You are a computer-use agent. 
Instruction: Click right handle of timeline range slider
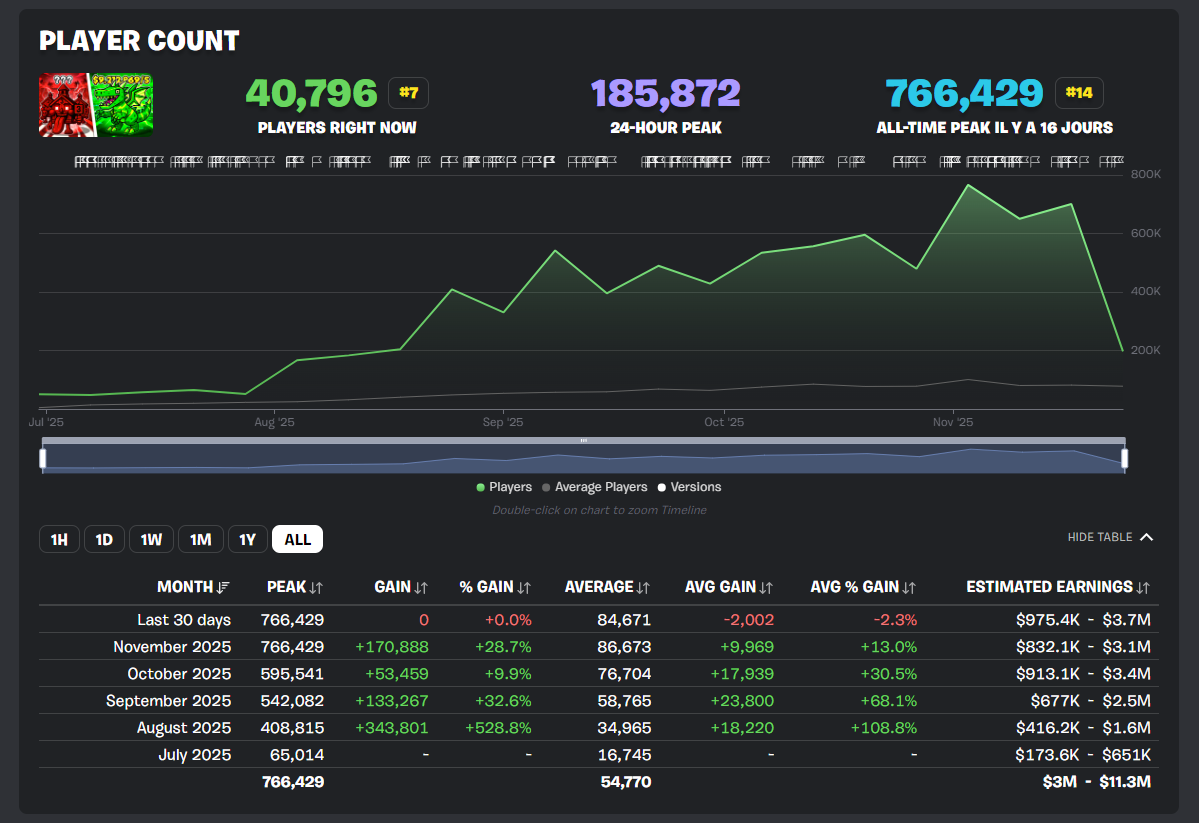(1124, 458)
